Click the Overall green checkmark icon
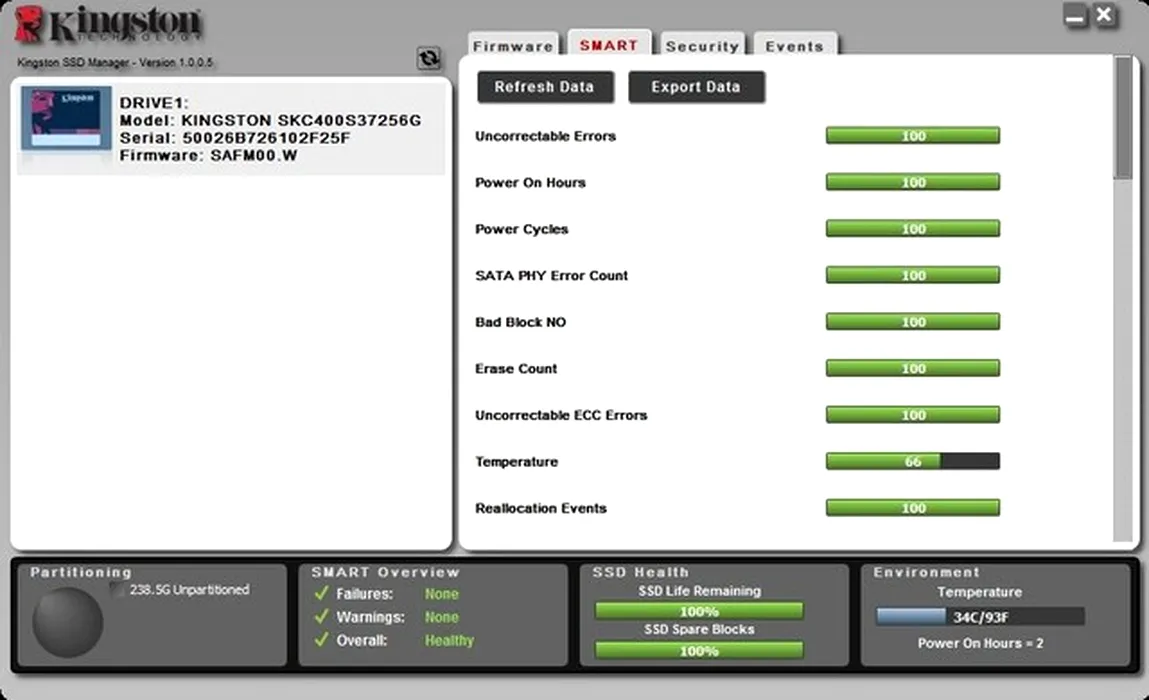 coord(321,640)
